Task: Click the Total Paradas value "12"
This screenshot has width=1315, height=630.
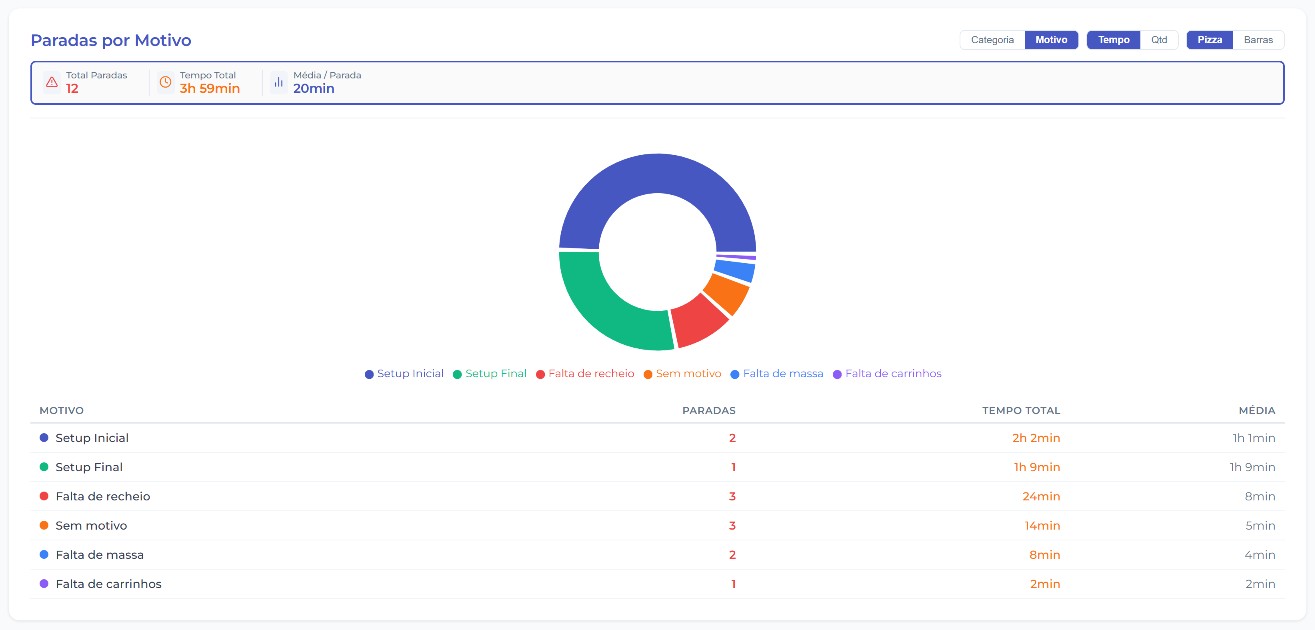Action: 72,89
